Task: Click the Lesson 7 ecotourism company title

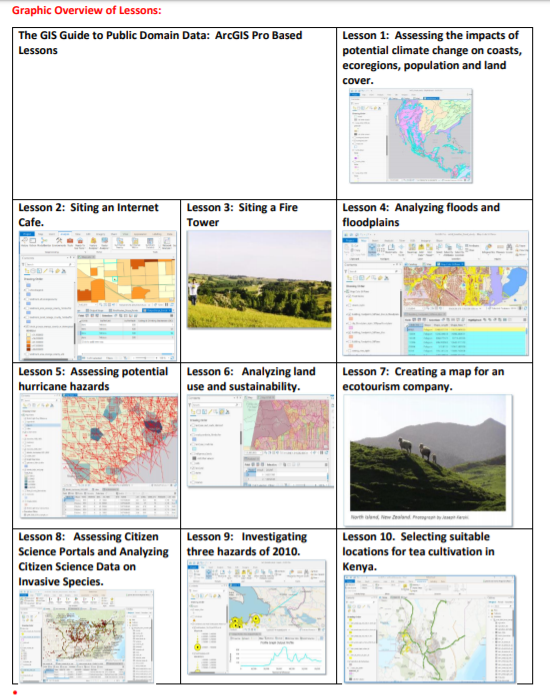Action: point(423,379)
